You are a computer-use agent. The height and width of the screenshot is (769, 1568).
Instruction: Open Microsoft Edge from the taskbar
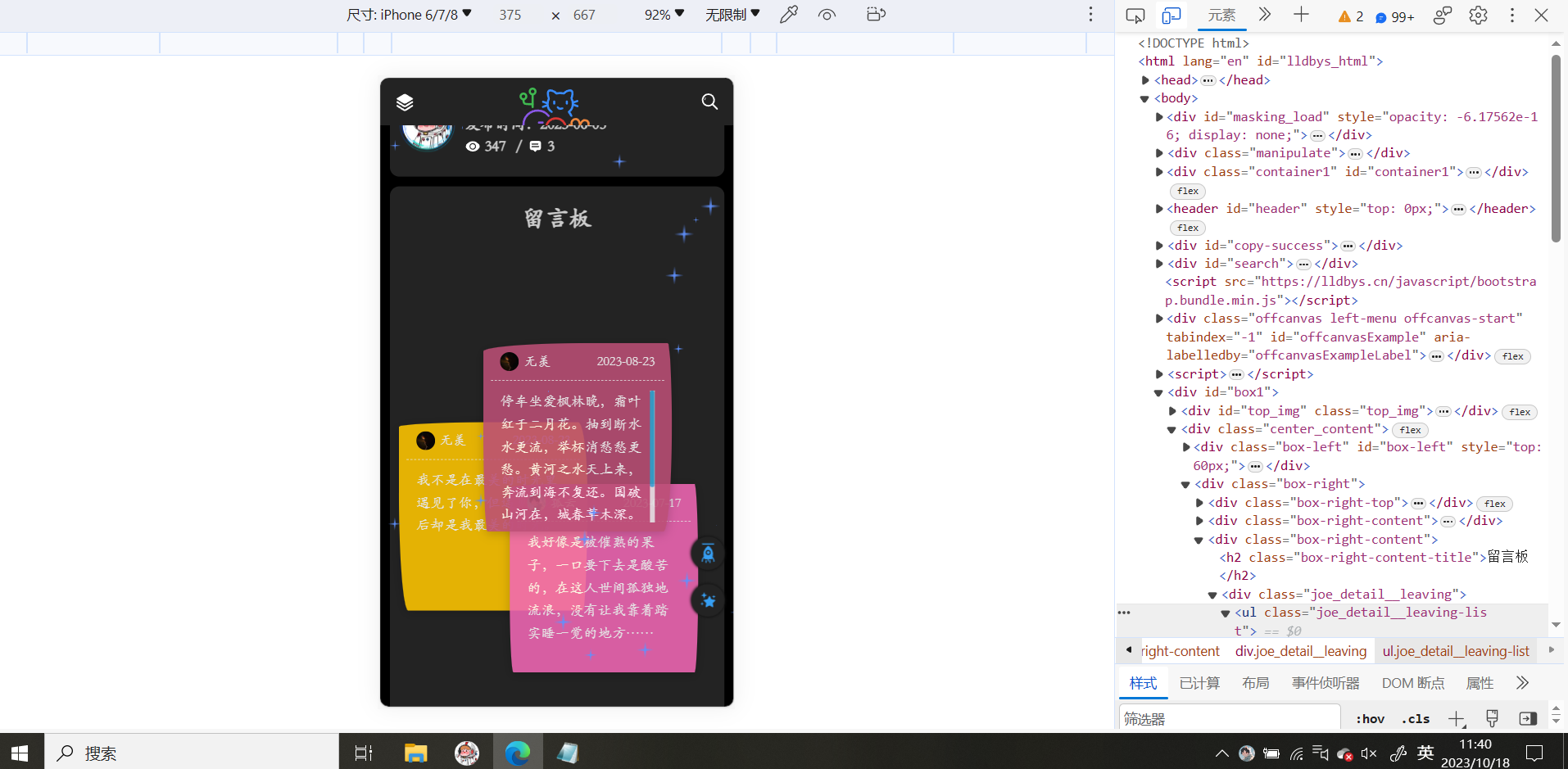coord(518,753)
